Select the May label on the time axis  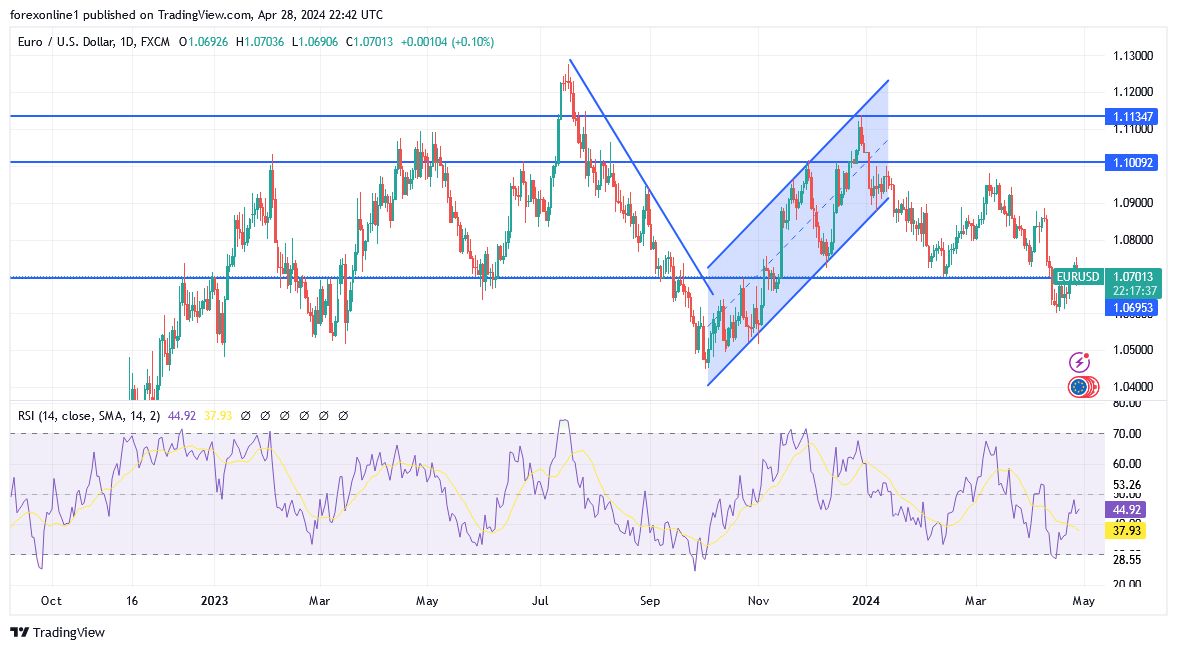pos(1085,601)
